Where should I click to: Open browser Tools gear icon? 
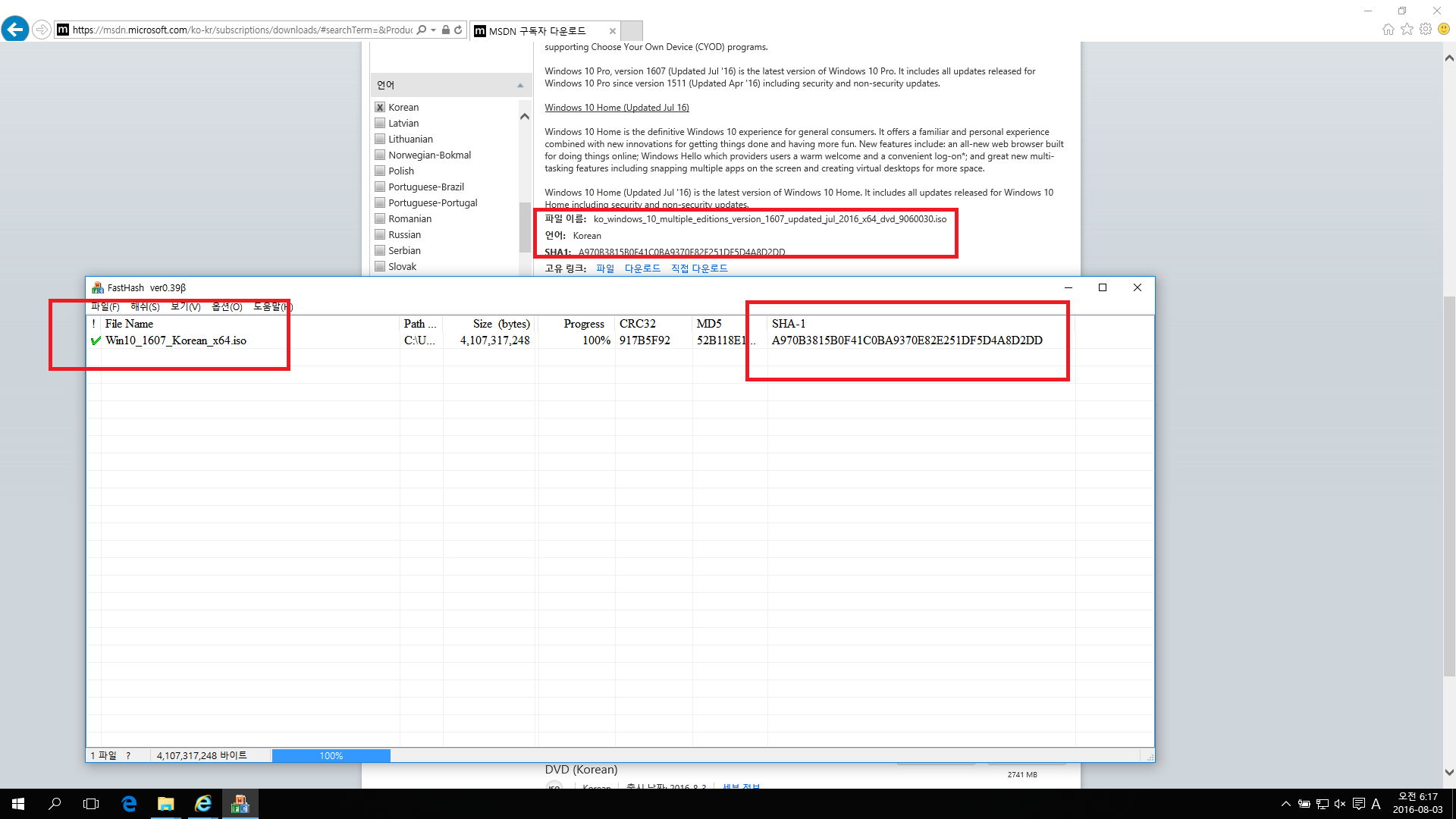pyautogui.click(x=1426, y=29)
